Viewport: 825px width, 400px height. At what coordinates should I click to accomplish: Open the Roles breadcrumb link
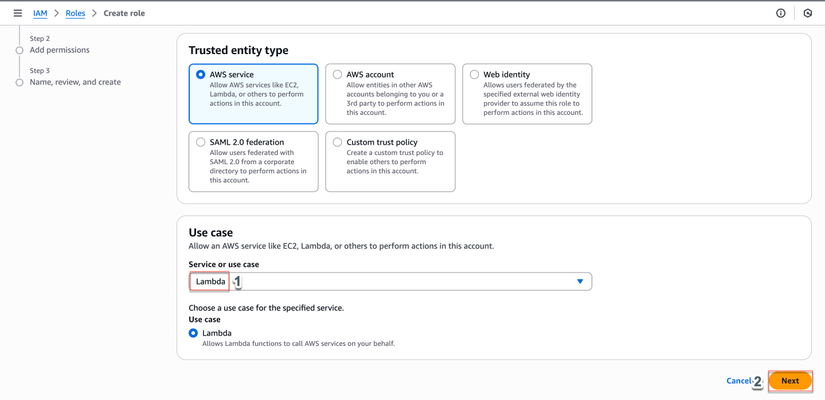75,13
